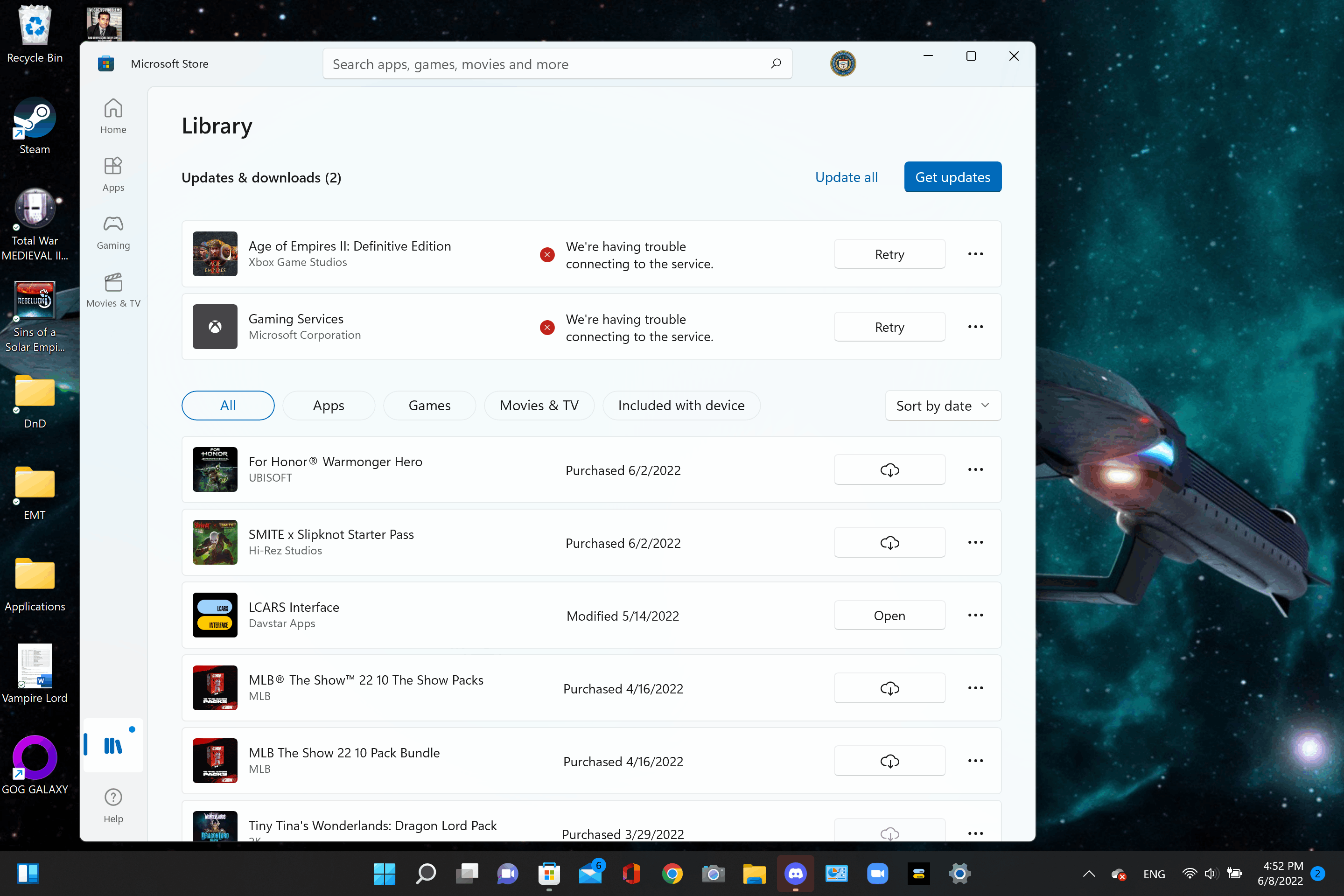Select the Apps filter tab

328,405
